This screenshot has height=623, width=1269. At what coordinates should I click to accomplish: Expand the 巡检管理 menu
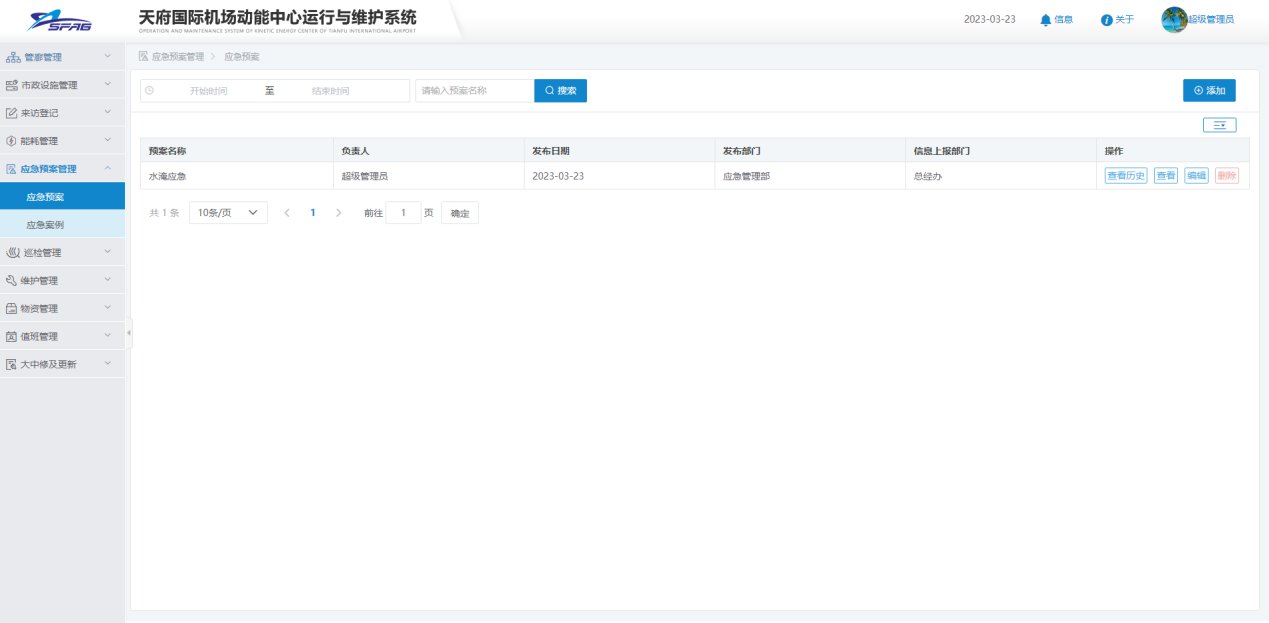[62, 253]
